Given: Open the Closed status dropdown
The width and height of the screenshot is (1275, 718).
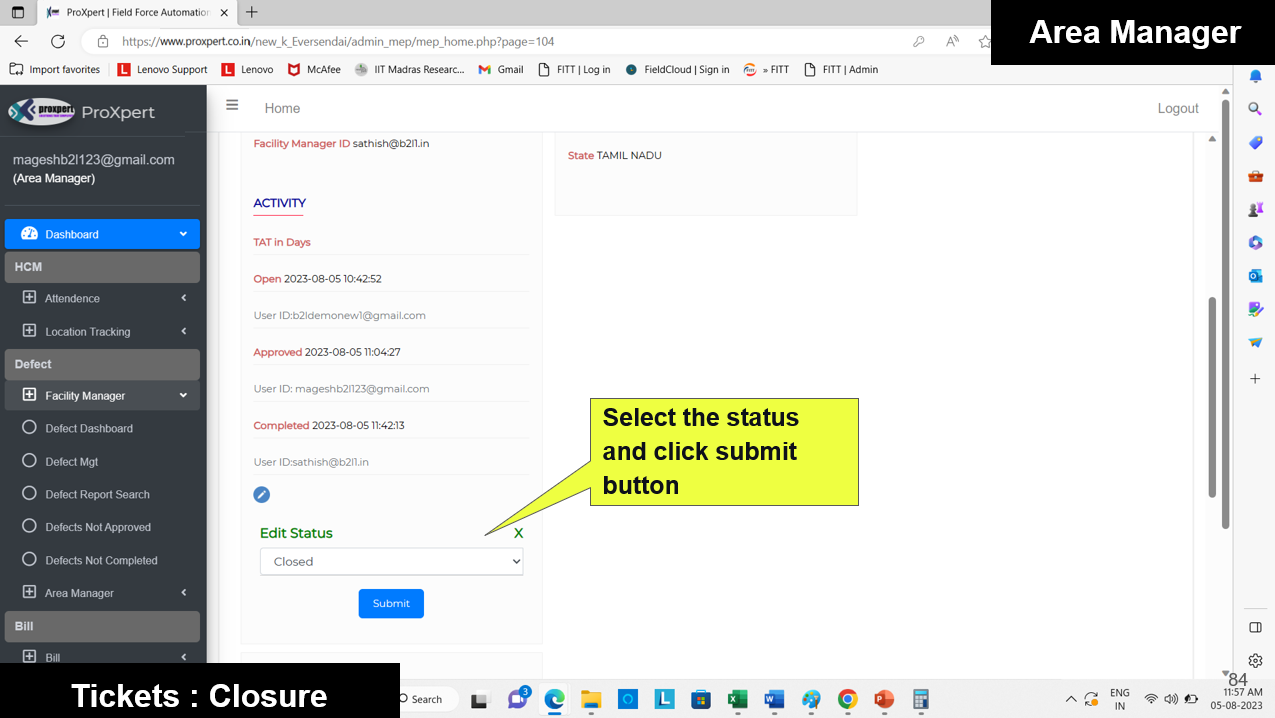Looking at the screenshot, I should click(391, 562).
